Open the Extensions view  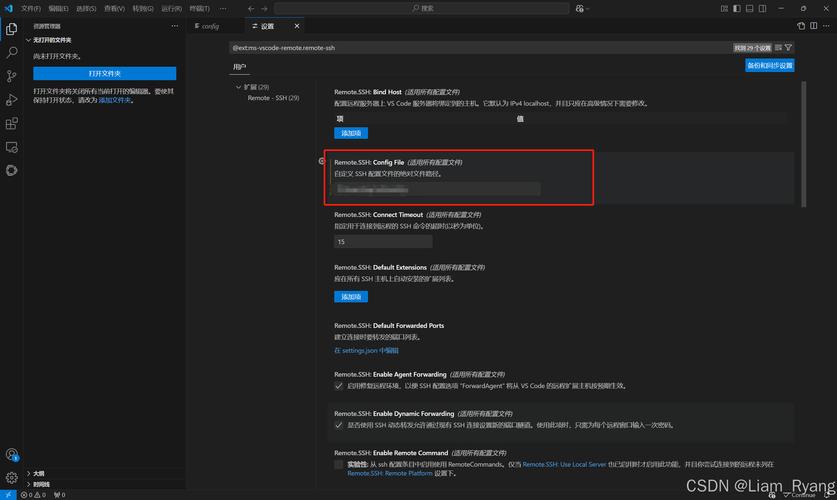(x=12, y=124)
